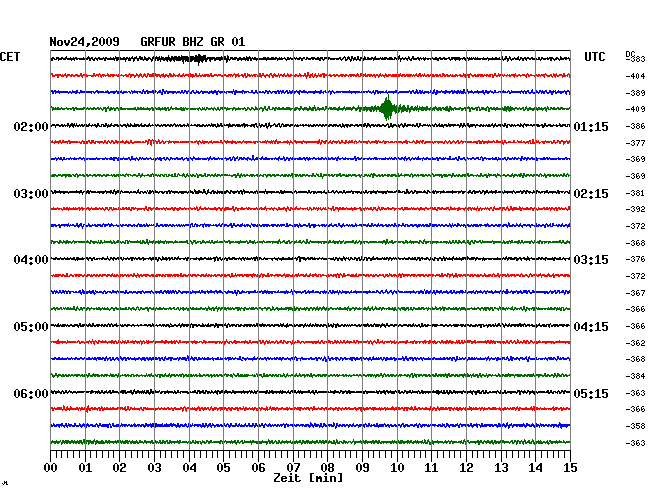Select the DC offset value -381
650x494 pixels.
[x=635, y=193]
